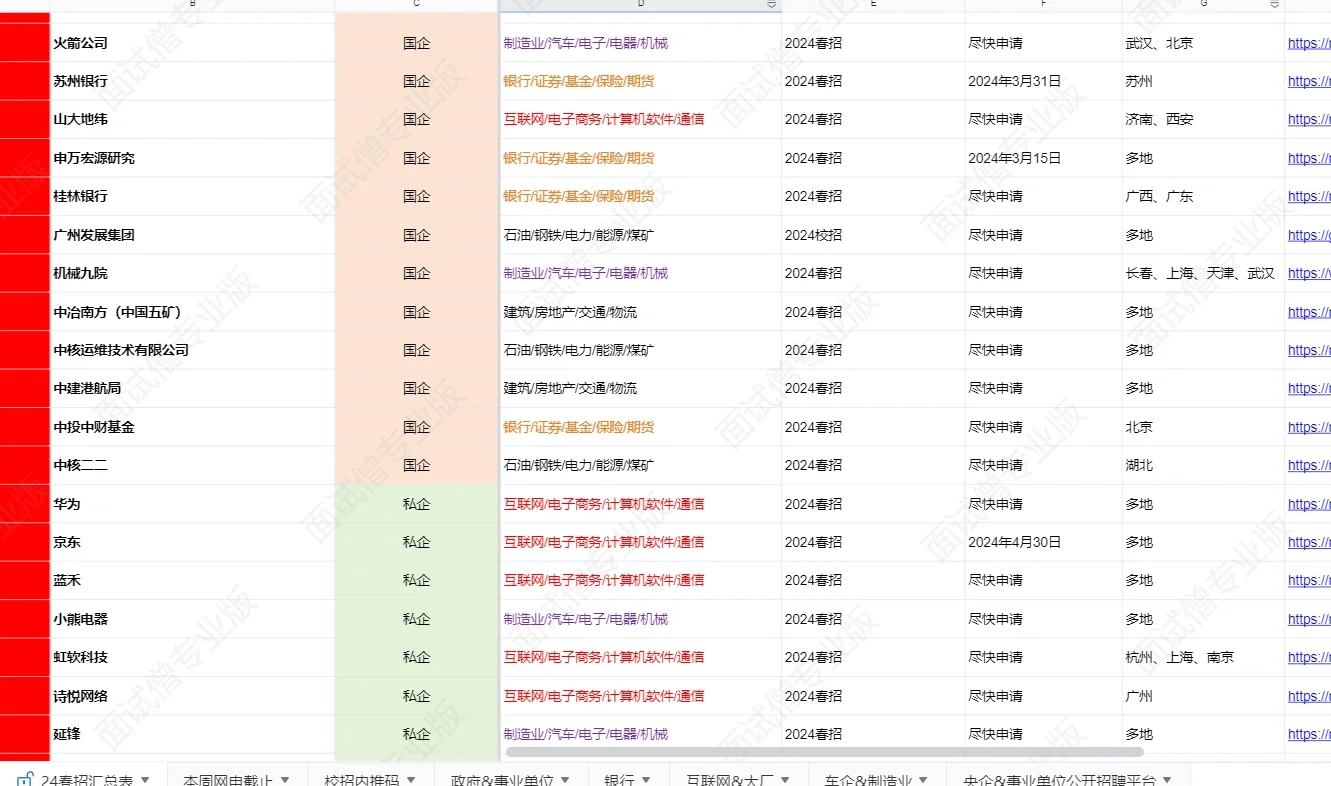Open the https link in 京东 row
The height and width of the screenshot is (786, 1331).
click(x=1309, y=542)
